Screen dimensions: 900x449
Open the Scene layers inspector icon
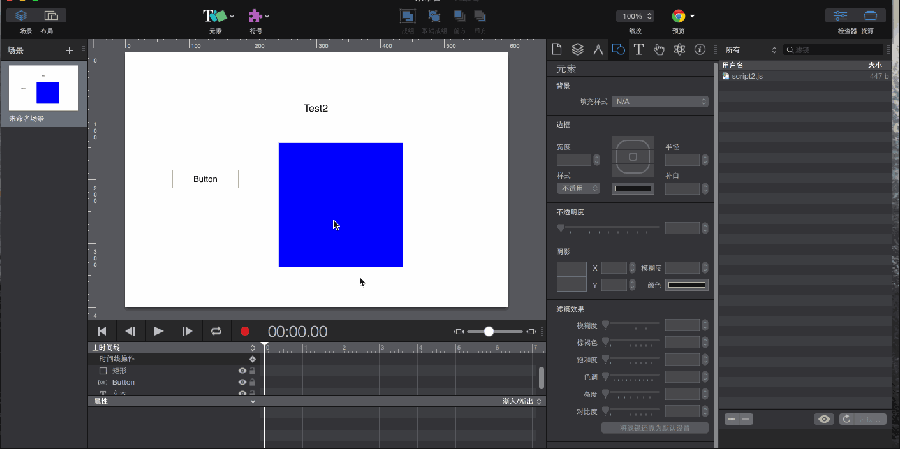577,48
